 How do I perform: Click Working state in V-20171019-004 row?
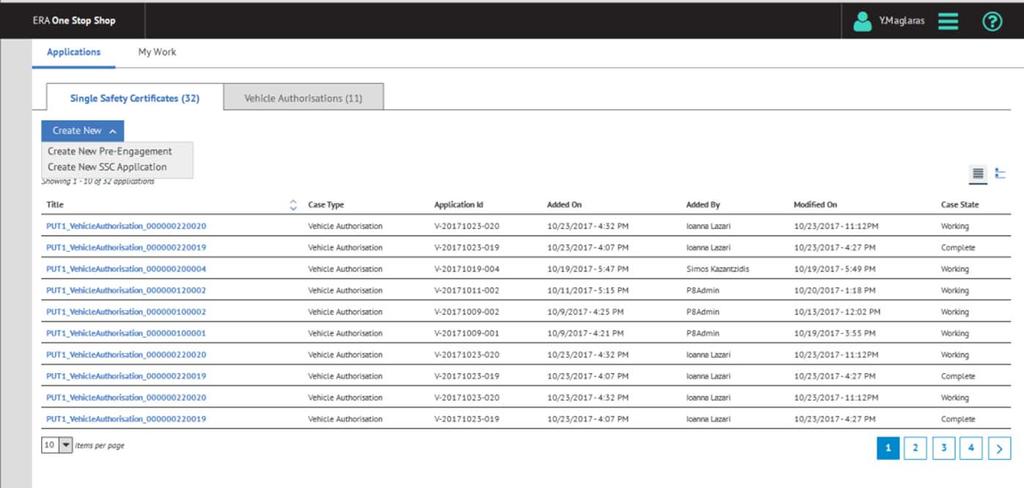(x=955, y=269)
